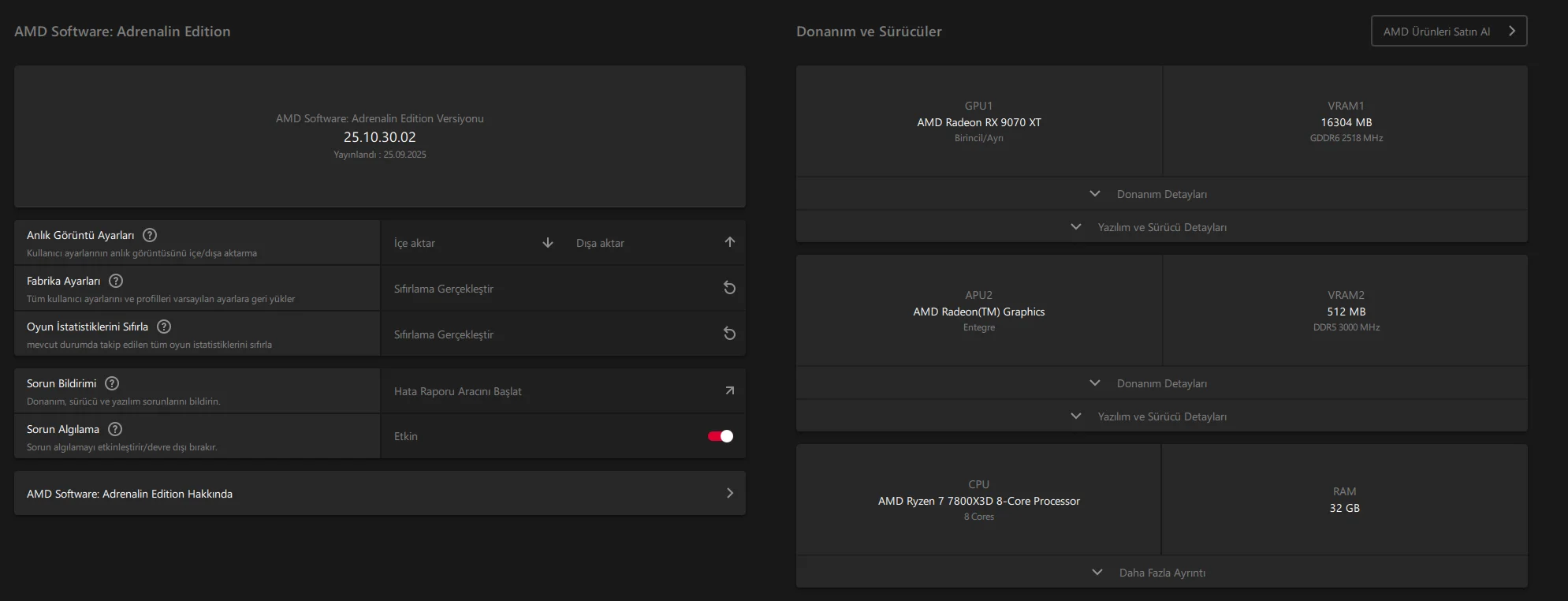This screenshot has height=601, width=1568.
Task: Click the 512 MB VRAM2 value
Action: coord(1346,312)
